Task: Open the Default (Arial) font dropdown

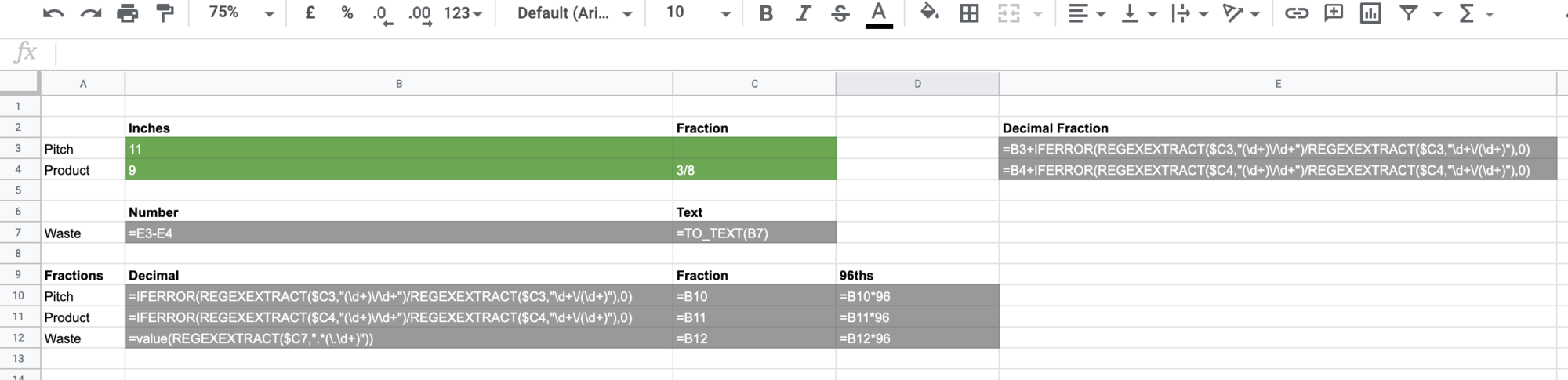Action: click(x=574, y=13)
